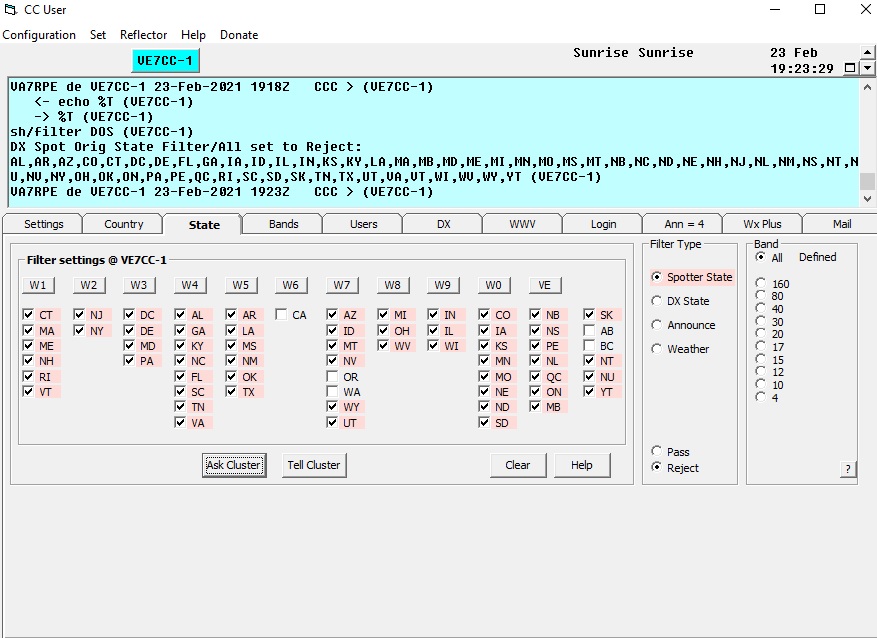The image size is (877, 638).
Task: Select the W4 call area button
Action: [x=190, y=285]
